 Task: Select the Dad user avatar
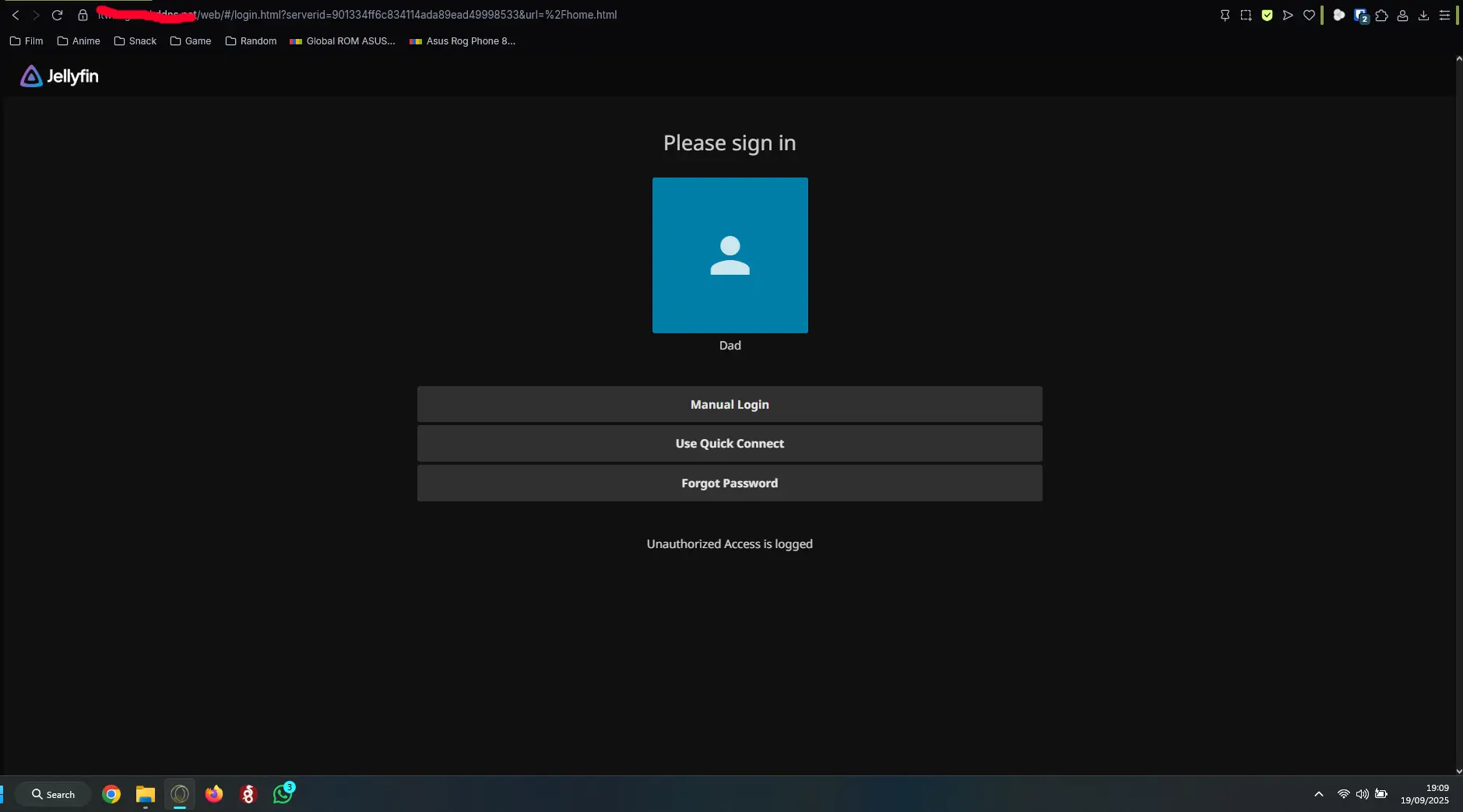[729, 255]
